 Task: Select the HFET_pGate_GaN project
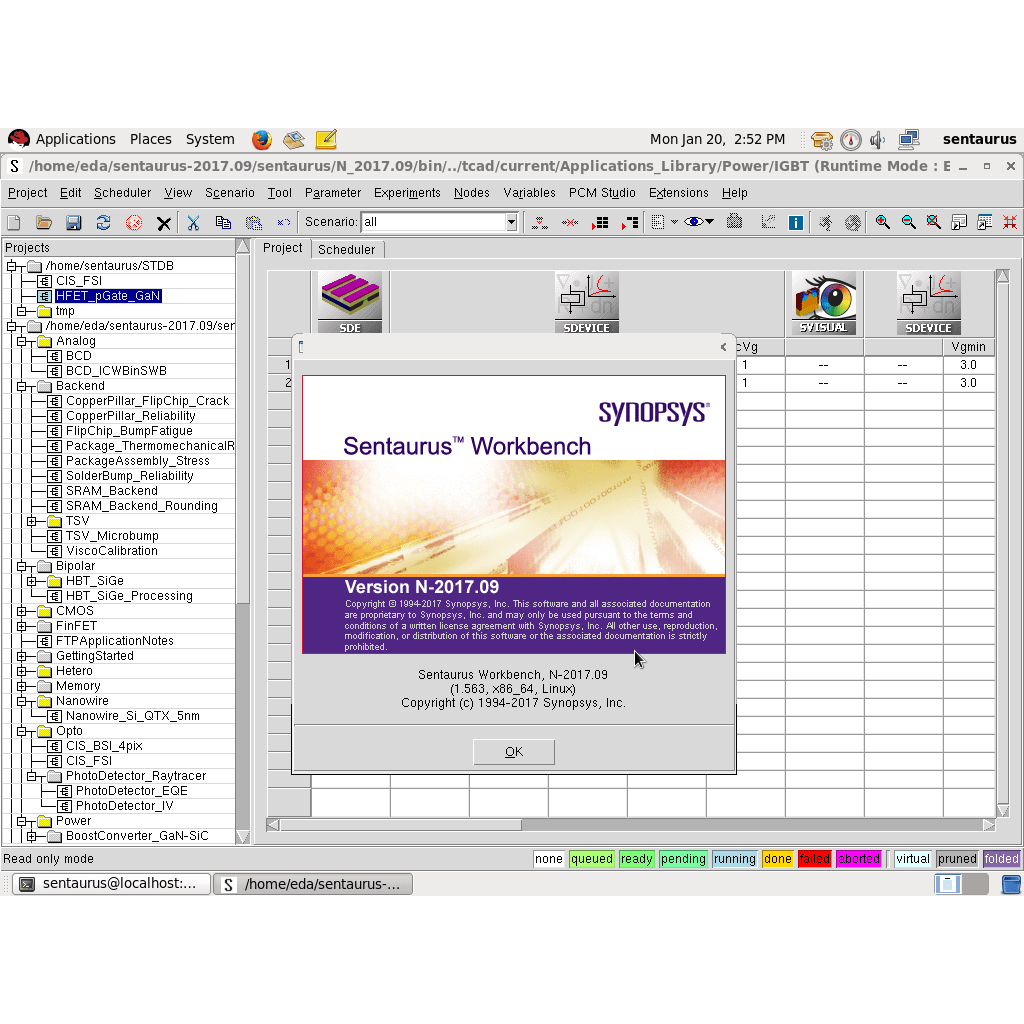[108, 296]
